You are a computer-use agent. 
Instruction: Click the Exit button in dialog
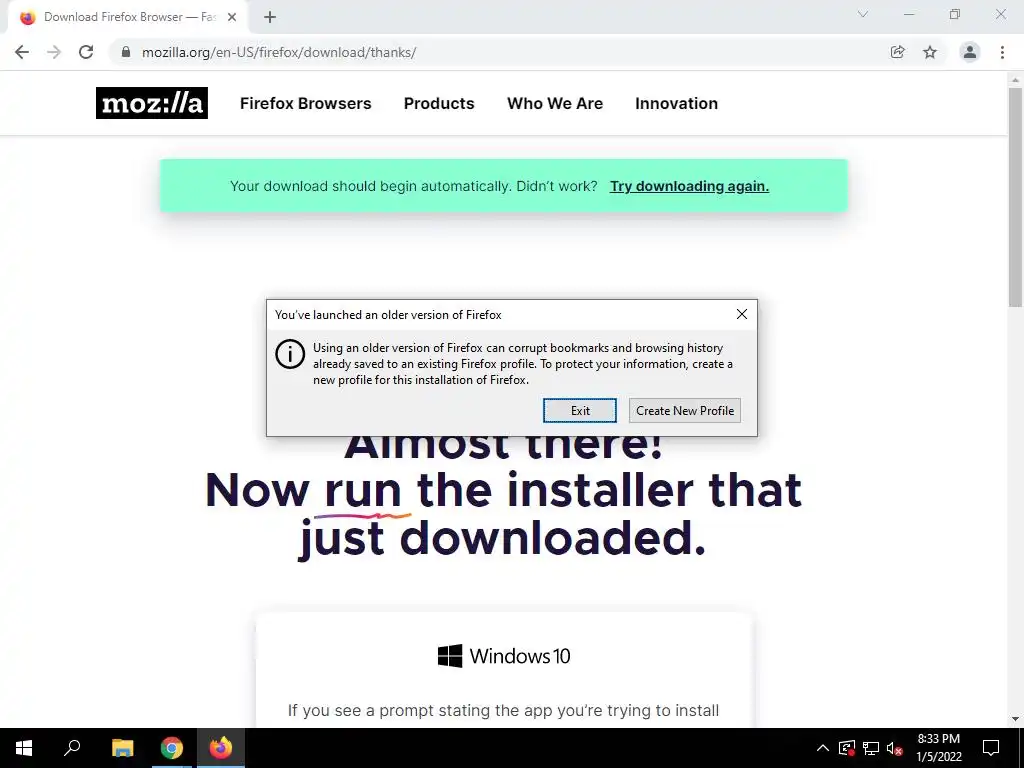(580, 411)
